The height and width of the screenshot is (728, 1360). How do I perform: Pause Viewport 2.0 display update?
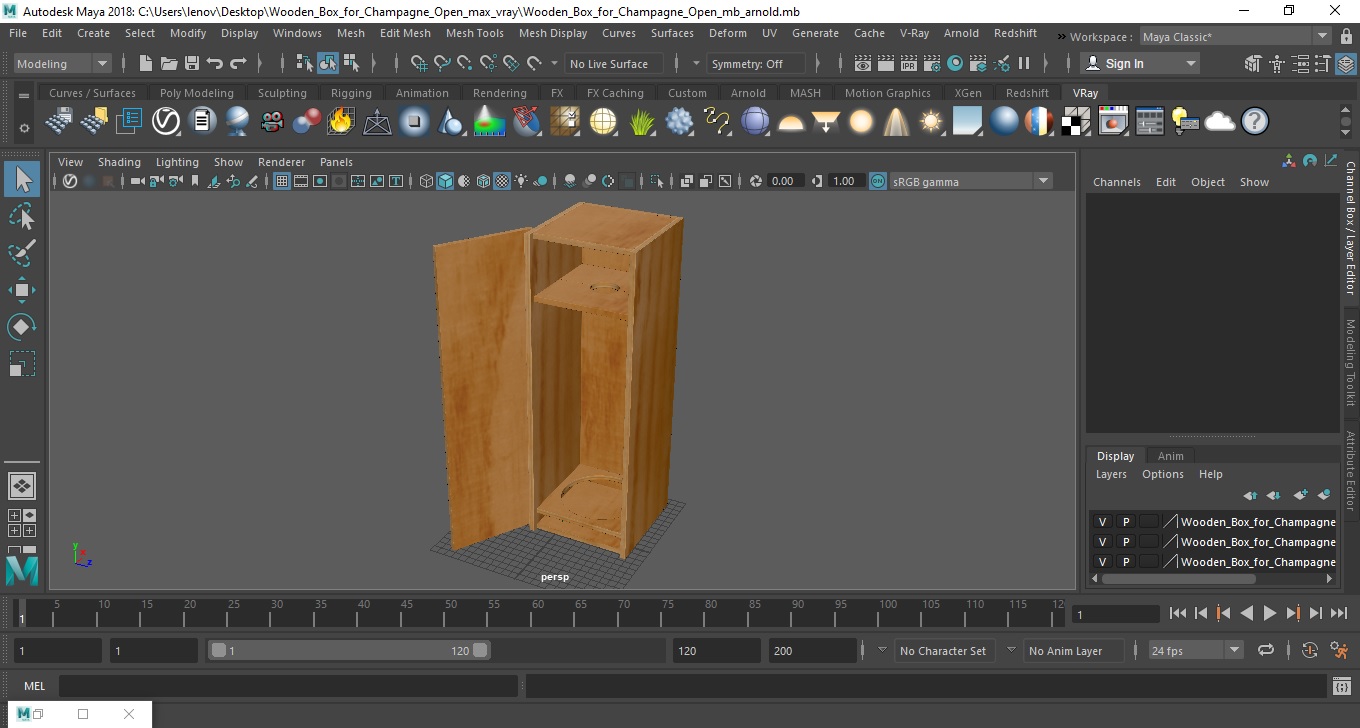click(1024, 63)
